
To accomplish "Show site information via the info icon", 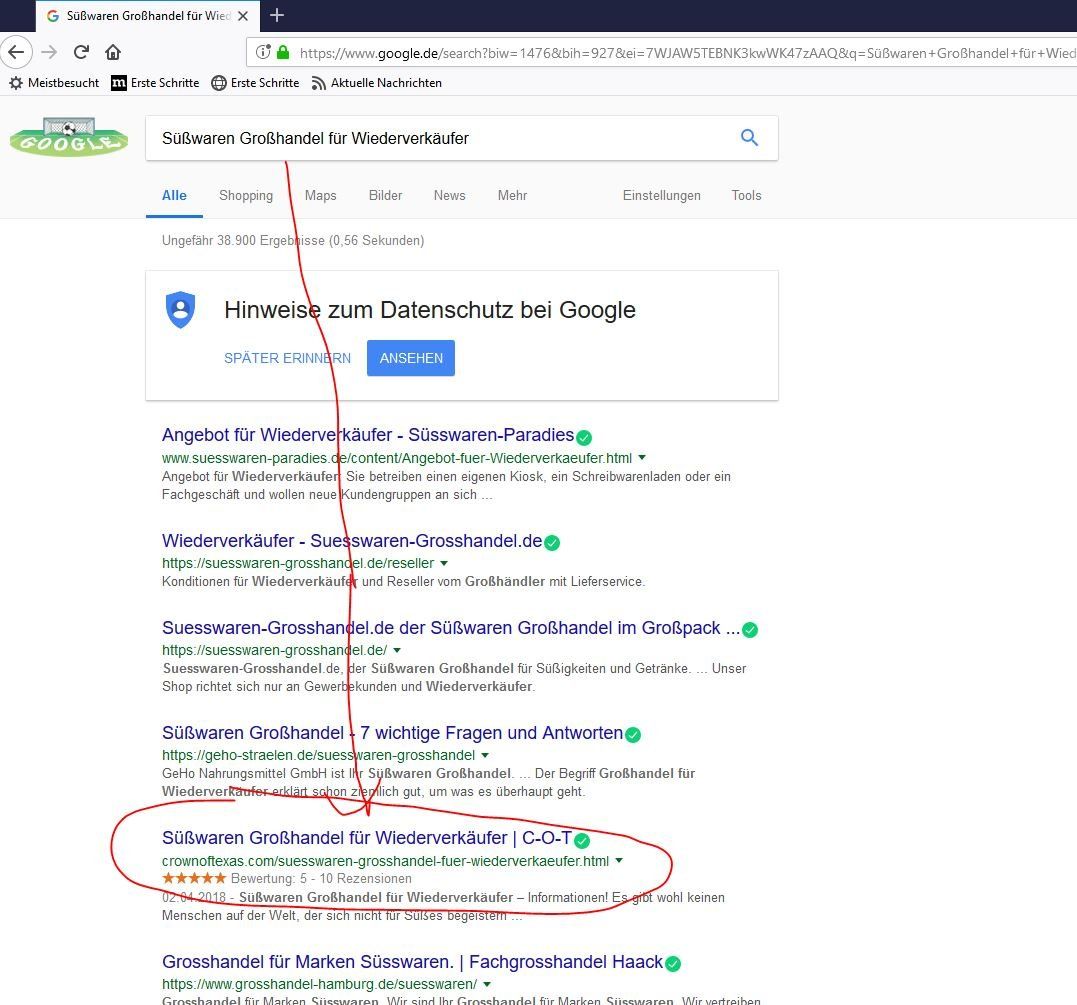I will 263,52.
